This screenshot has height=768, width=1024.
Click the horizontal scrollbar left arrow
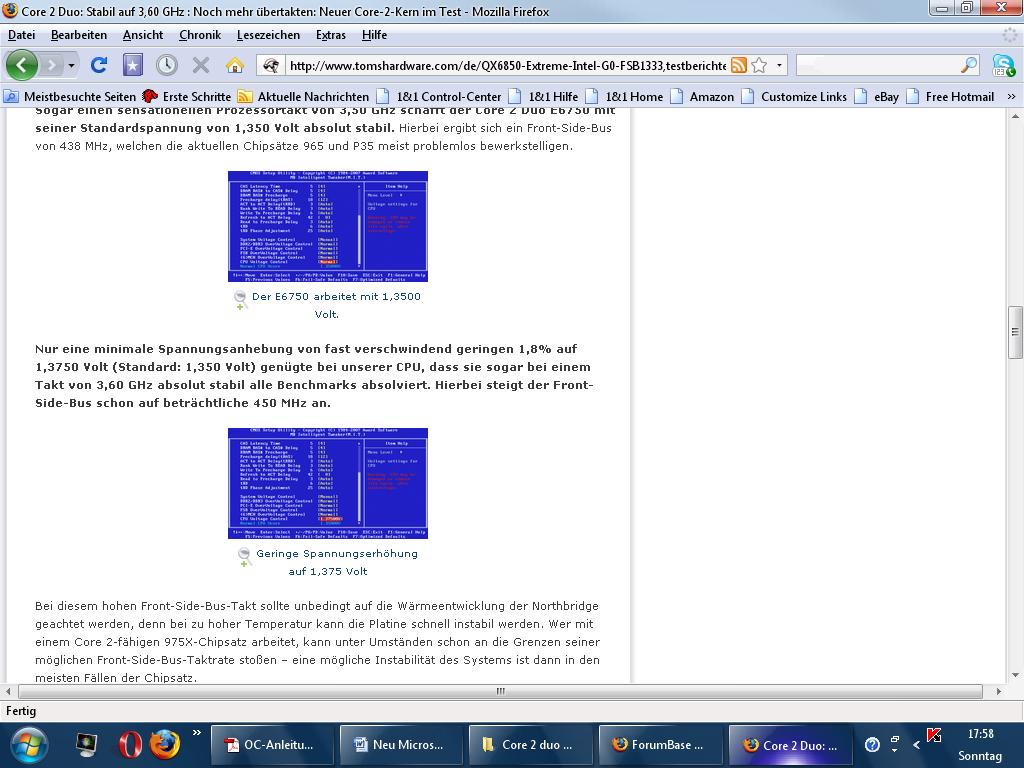click(x=8, y=691)
